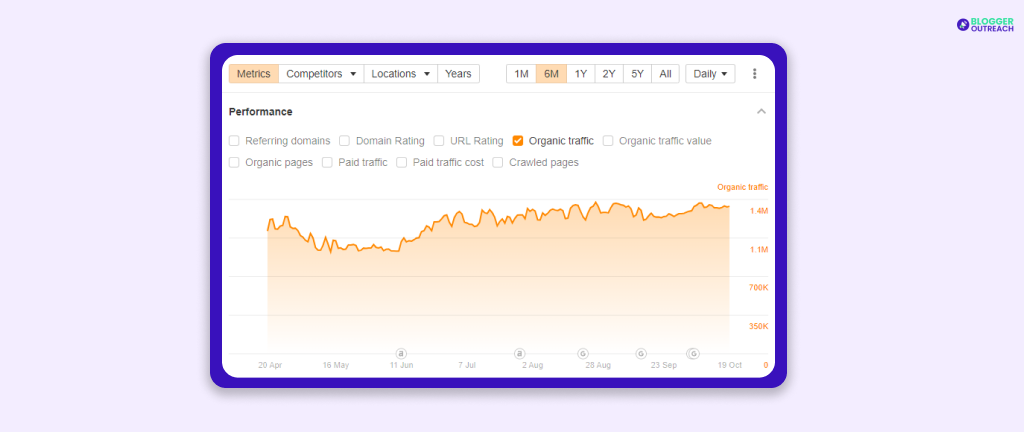The width and height of the screenshot is (1024, 432).
Task: Expand the Locations dropdown
Action: pos(400,74)
